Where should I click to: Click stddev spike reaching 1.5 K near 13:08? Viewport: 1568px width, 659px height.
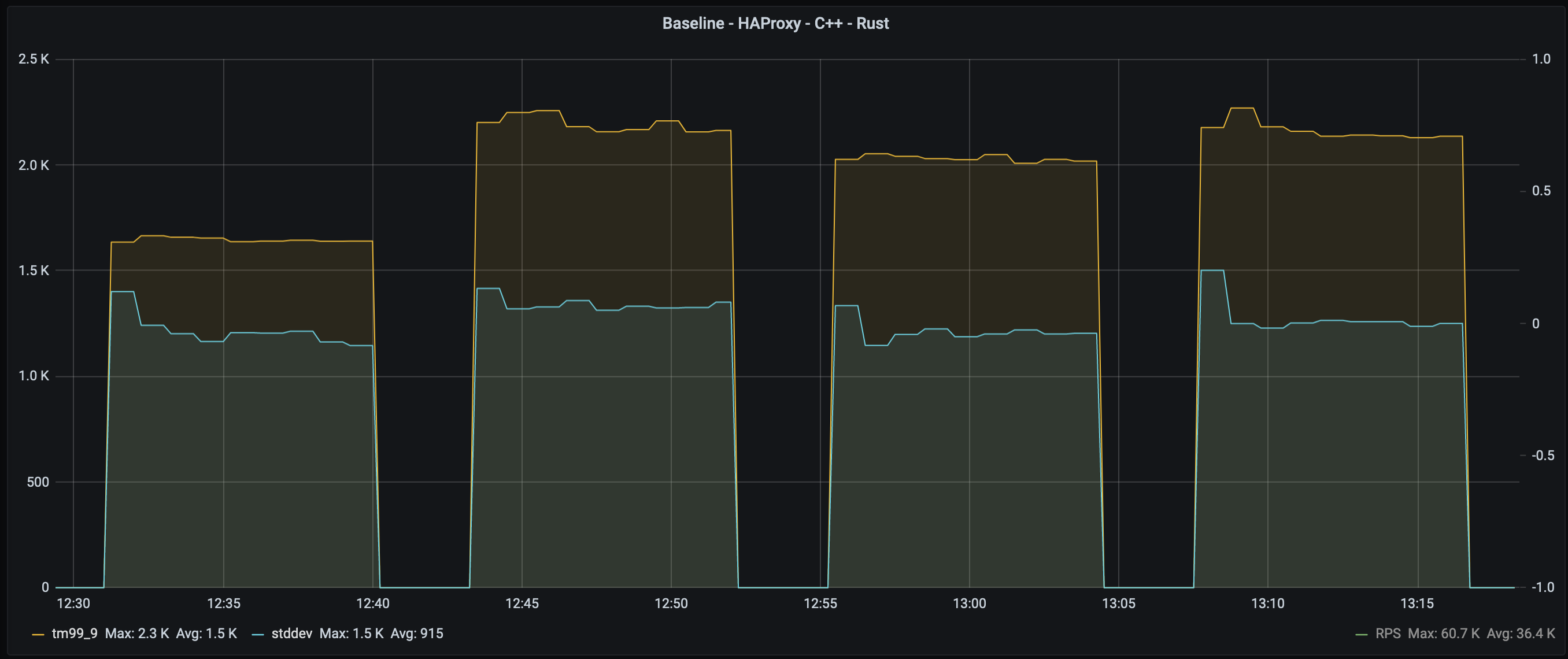[1212, 270]
